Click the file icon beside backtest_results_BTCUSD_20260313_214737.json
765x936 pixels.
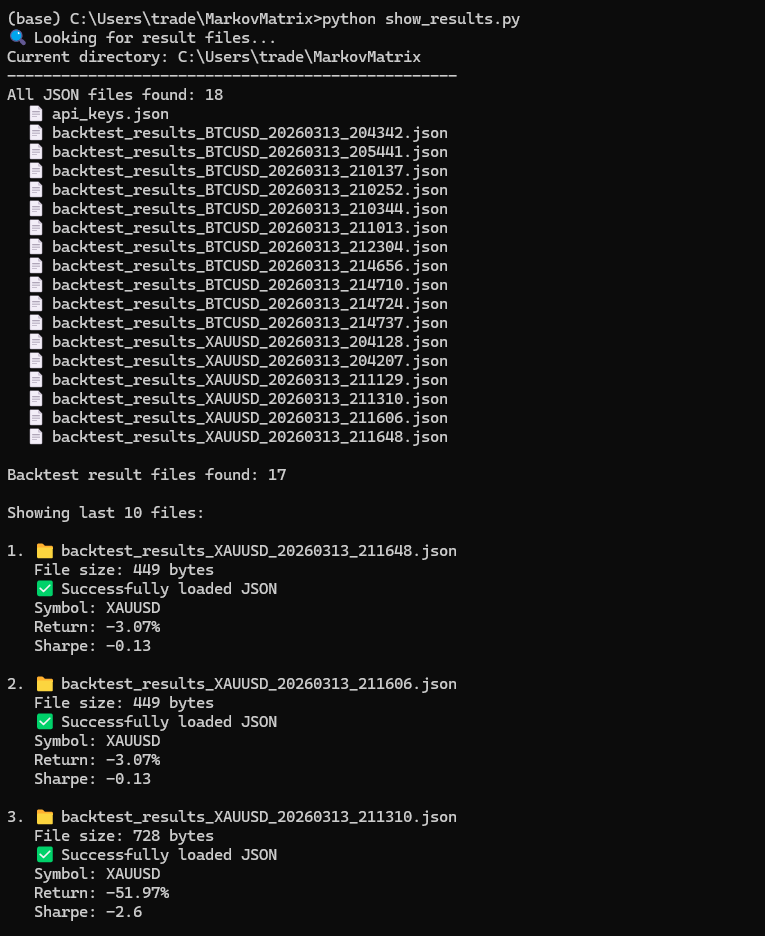click(x=36, y=323)
